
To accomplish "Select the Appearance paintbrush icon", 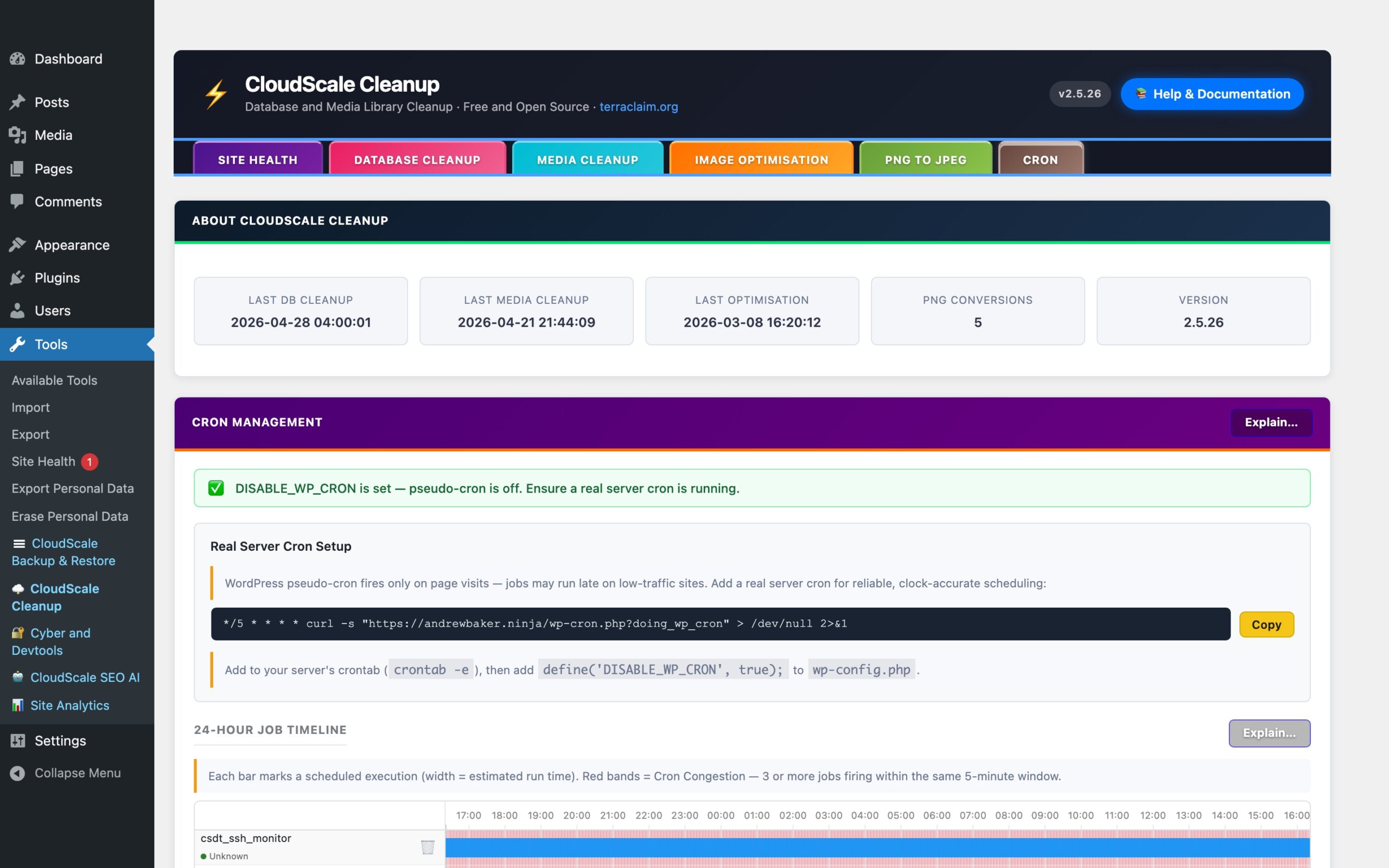I will (x=18, y=245).
